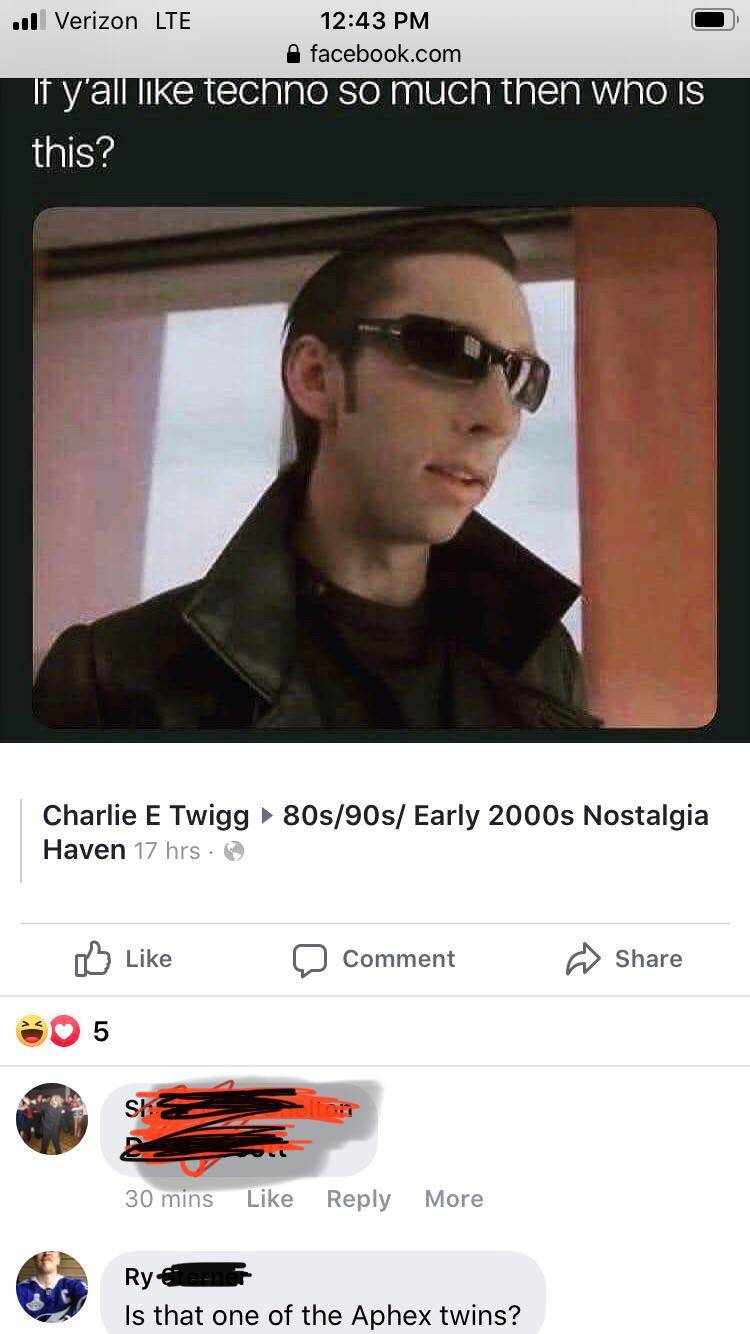The width and height of the screenshot is (750, 1334).
Task: Open the techno meme photo
Action: tap(375, 467)
